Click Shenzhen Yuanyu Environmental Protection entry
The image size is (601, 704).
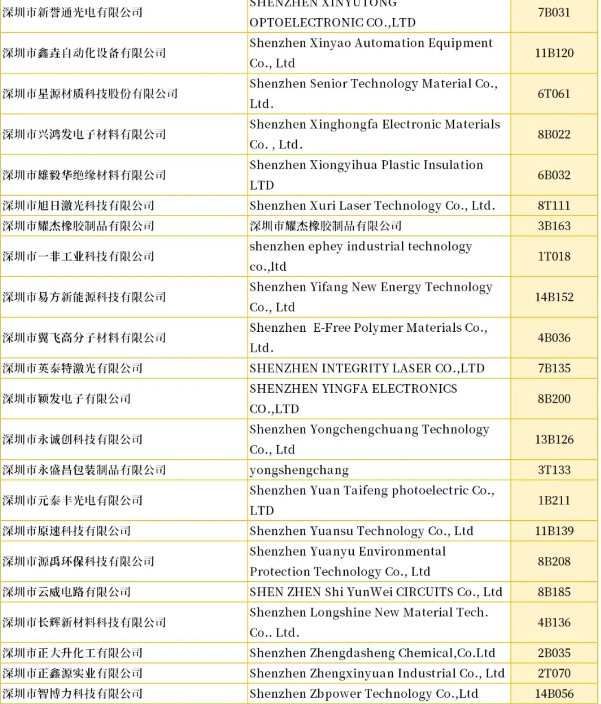pos(348,561)
